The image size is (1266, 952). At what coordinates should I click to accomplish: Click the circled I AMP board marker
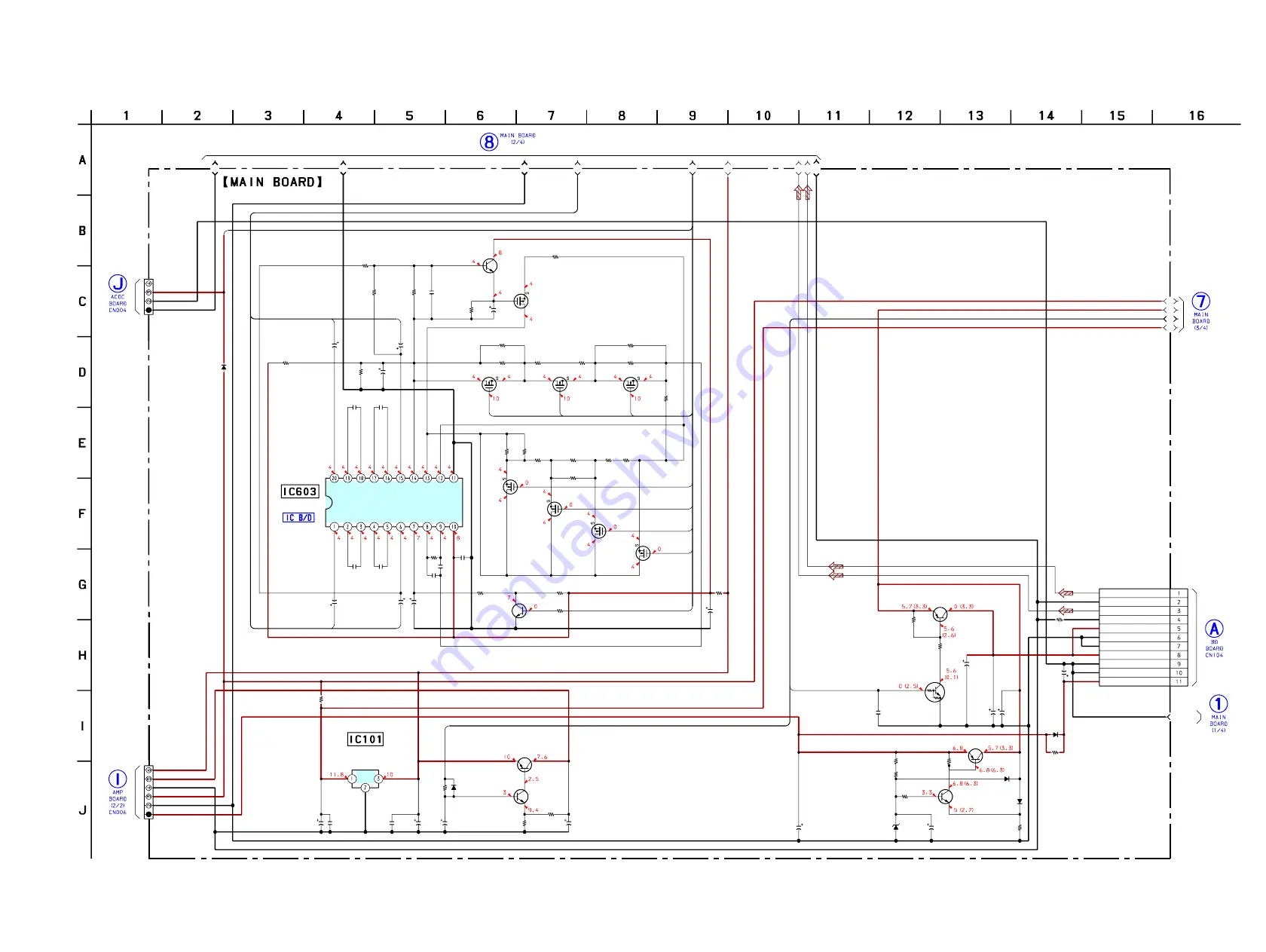coord(118,779)
